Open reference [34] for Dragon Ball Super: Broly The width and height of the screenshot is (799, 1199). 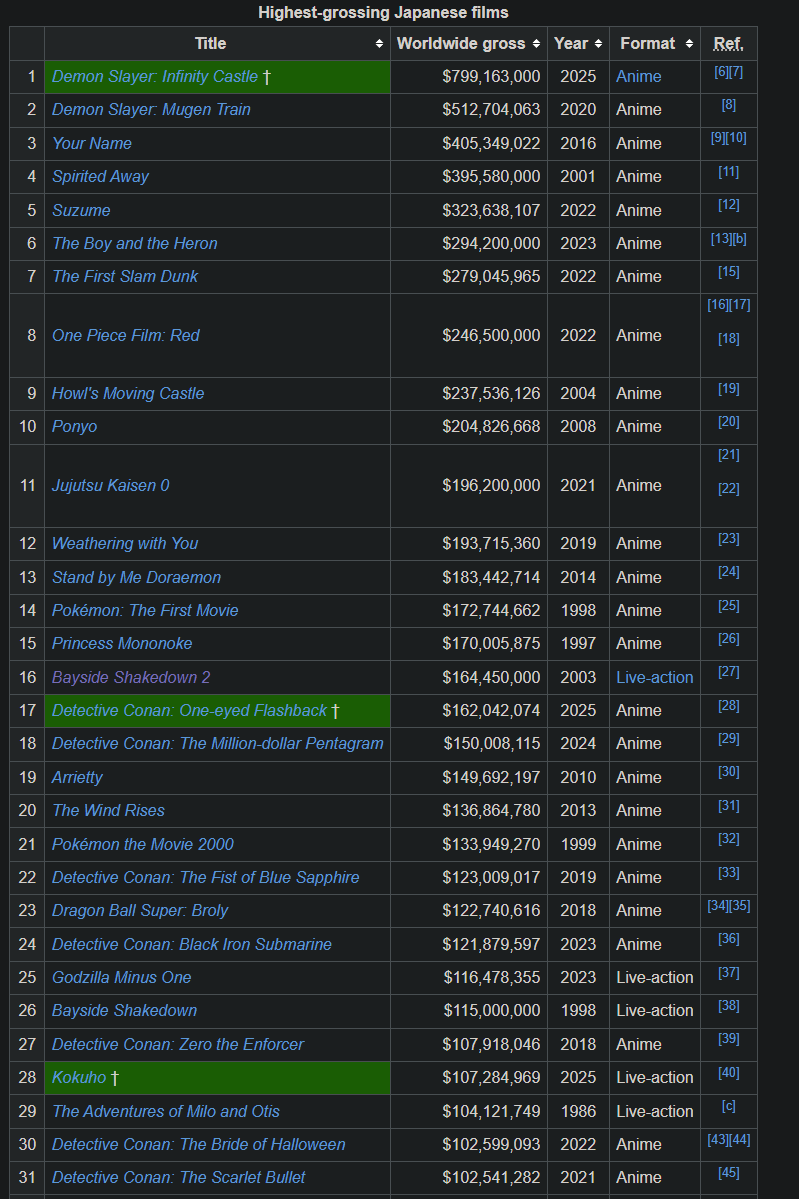click(x=718, y=906)
